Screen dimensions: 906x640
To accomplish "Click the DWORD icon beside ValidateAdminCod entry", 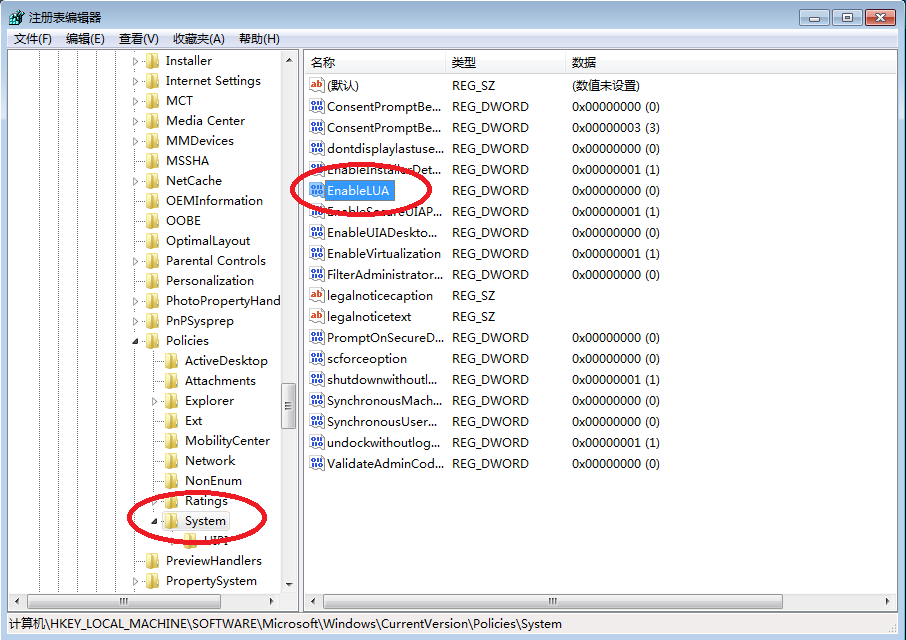I will click(318, 463).
